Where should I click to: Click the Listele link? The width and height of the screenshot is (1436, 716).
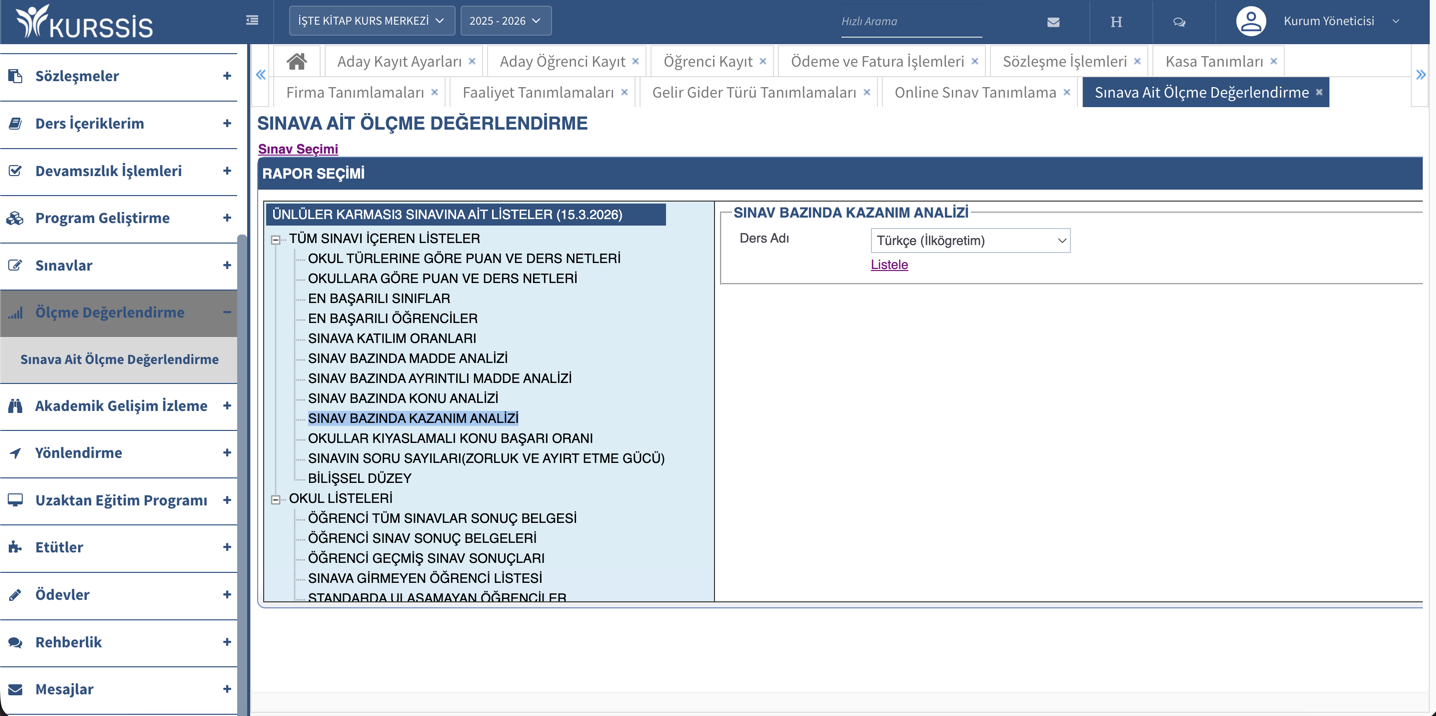click(889, 265)
